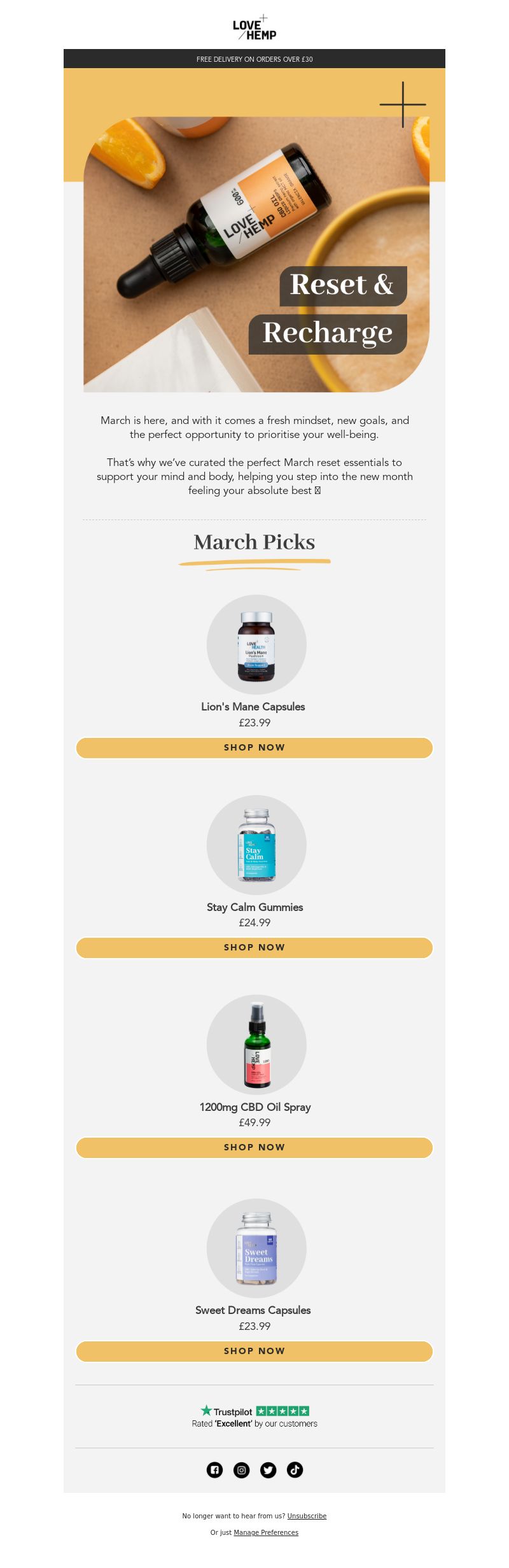Click the Trustpilot star logo
509x1568 pixels.
point(227,1411)
